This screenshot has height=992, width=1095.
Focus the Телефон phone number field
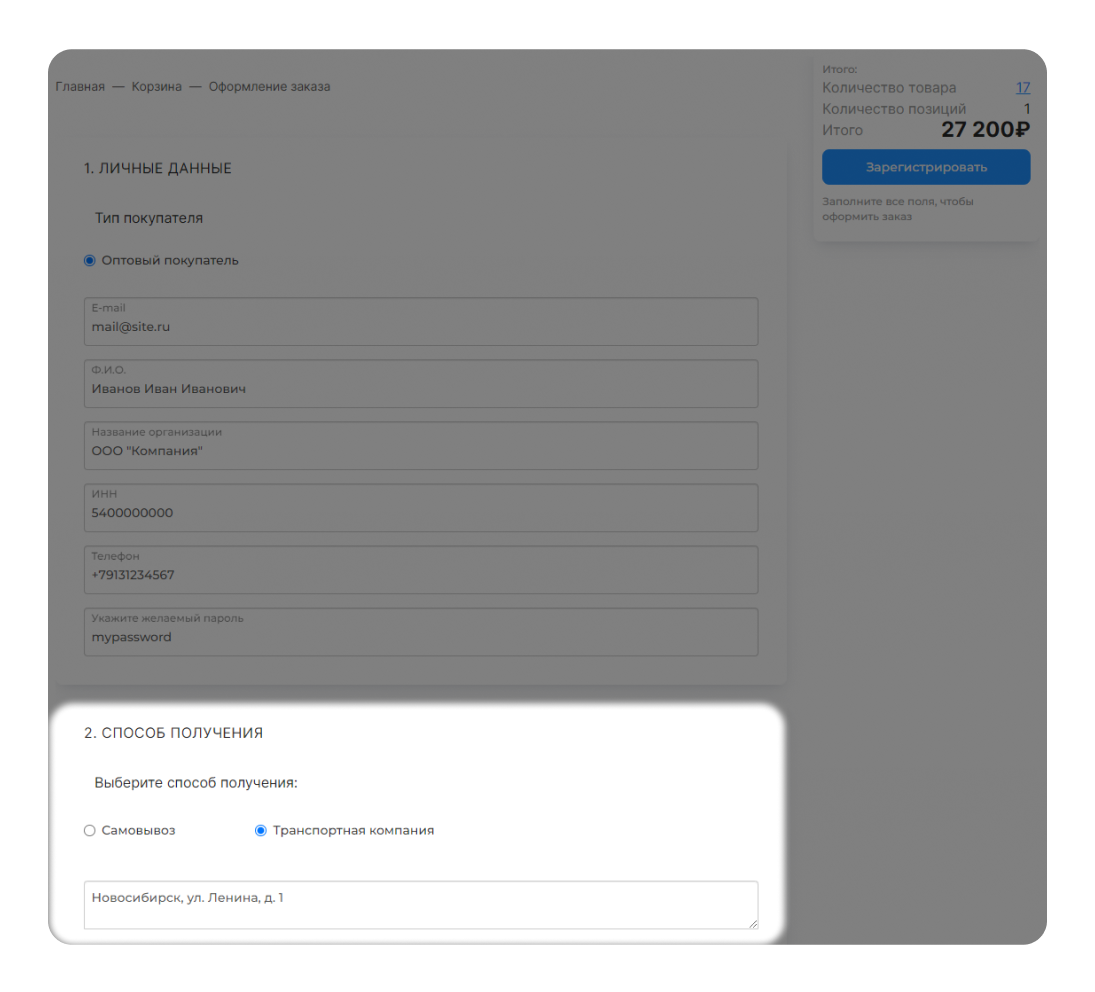coord(420,575)
